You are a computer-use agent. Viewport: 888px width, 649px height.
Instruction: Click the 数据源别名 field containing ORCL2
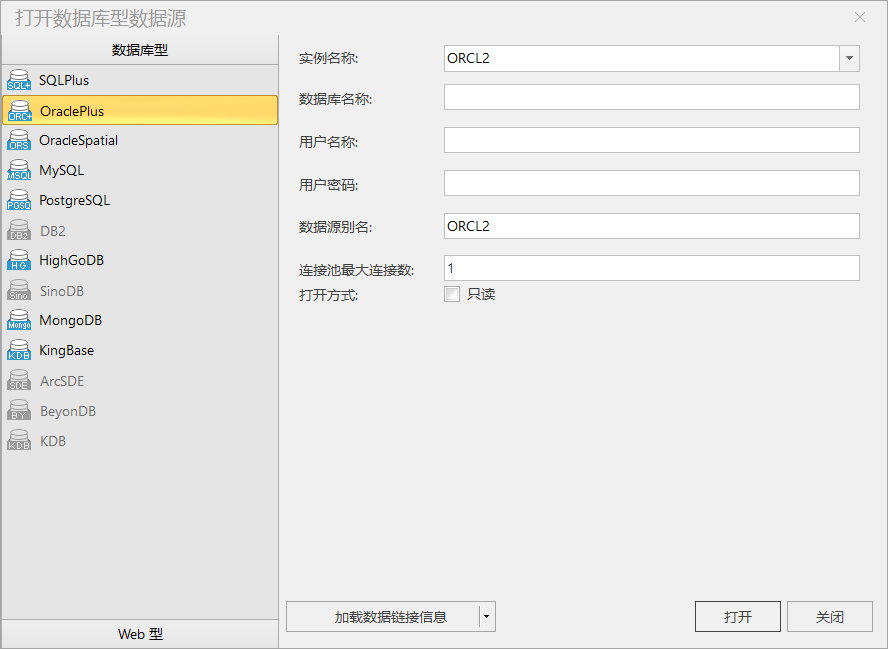click(652, 226)
